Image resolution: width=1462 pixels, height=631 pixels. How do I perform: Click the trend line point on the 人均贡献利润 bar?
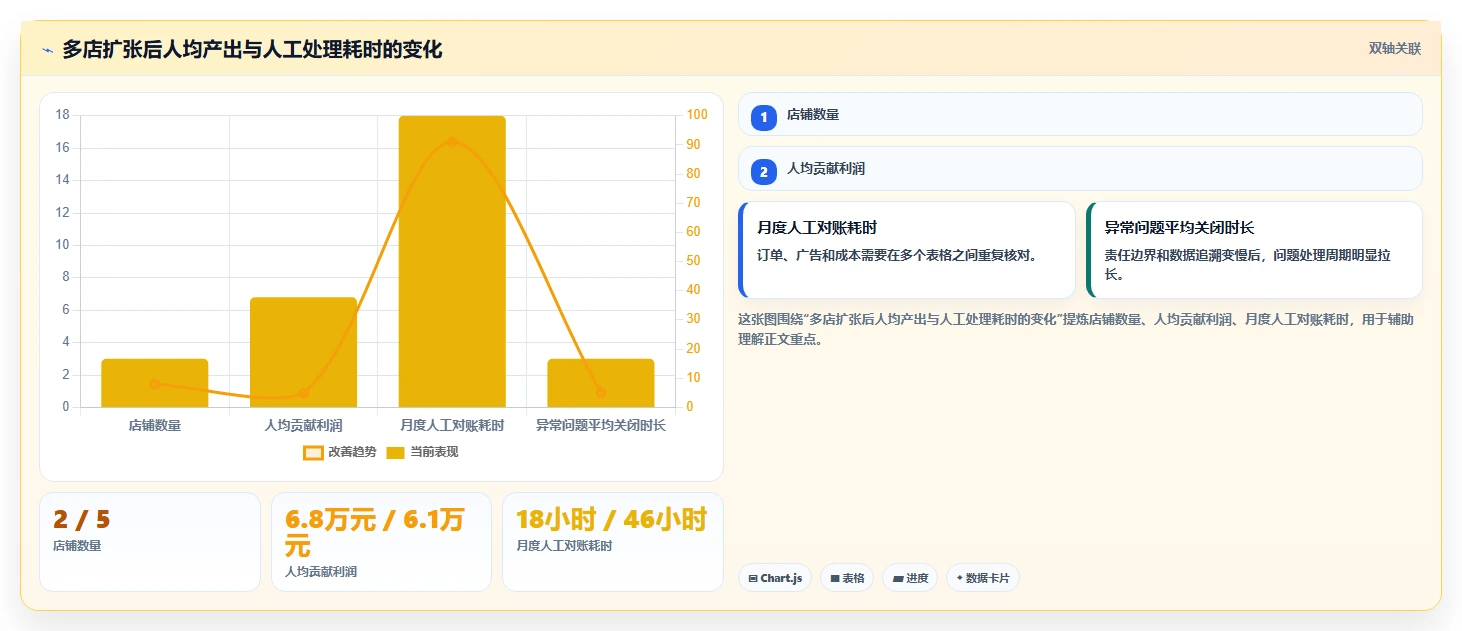[x=303, y=393]
